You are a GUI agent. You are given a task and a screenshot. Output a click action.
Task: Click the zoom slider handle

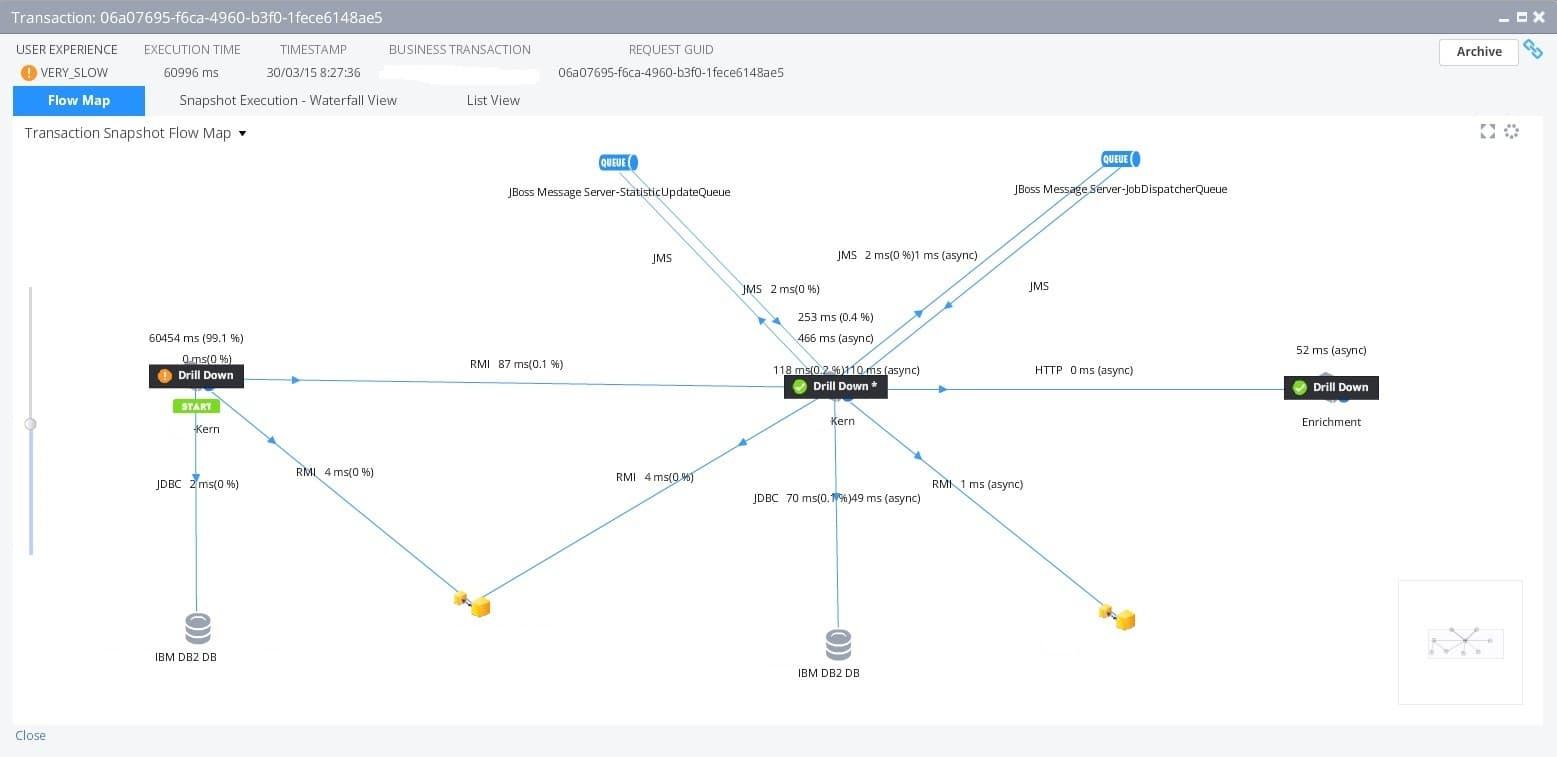[30, 424]
